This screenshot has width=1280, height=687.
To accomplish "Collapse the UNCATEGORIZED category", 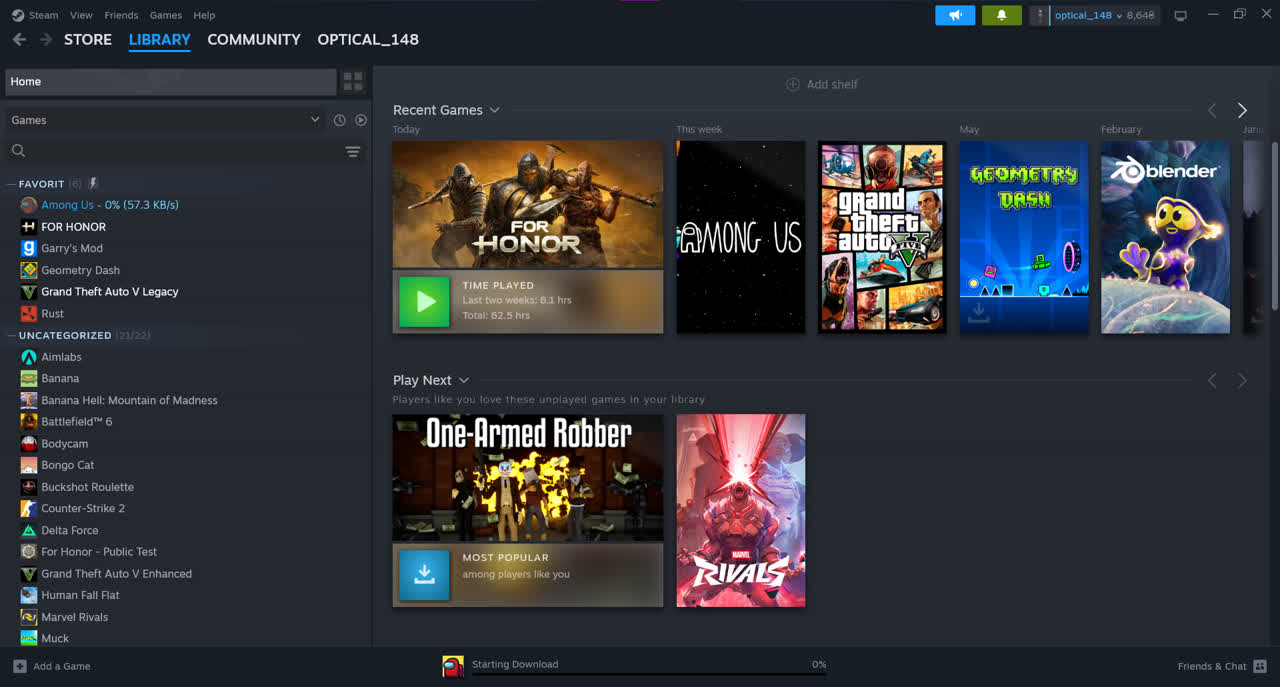I will (x=11, y=336).
